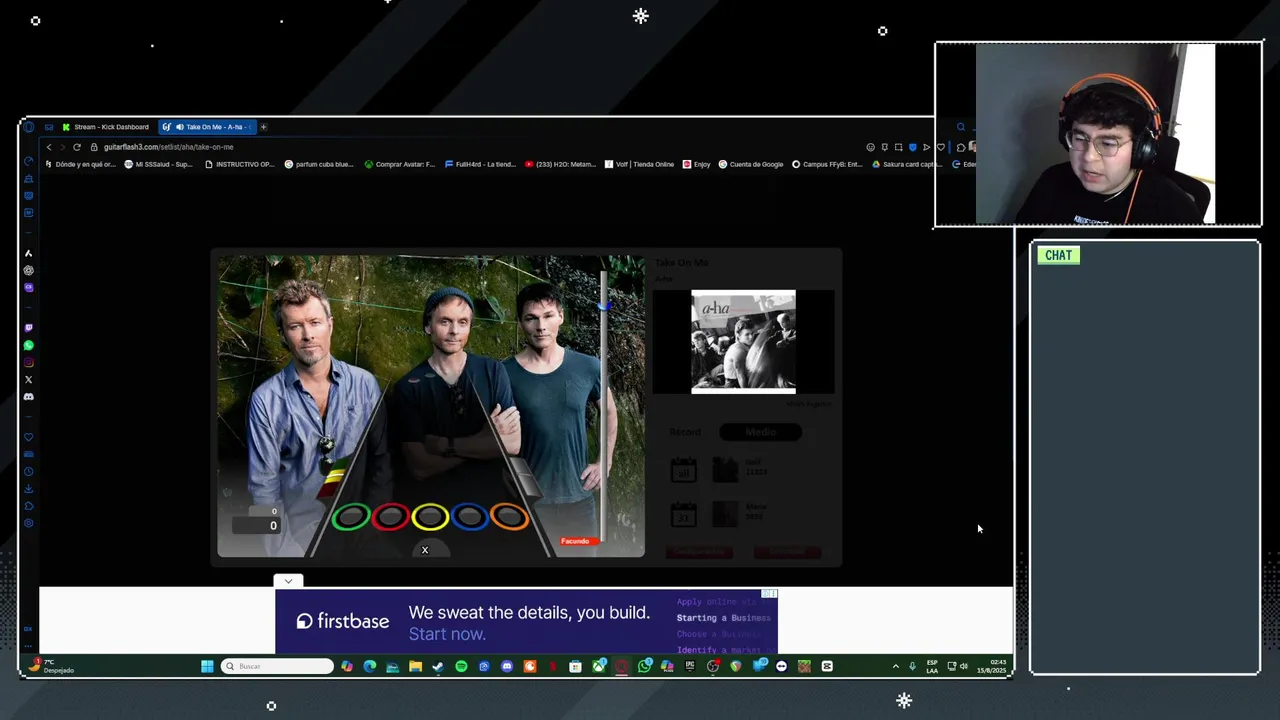Select the Media tab in score panel
1280x720 pixels.
(x=761, y=432)
